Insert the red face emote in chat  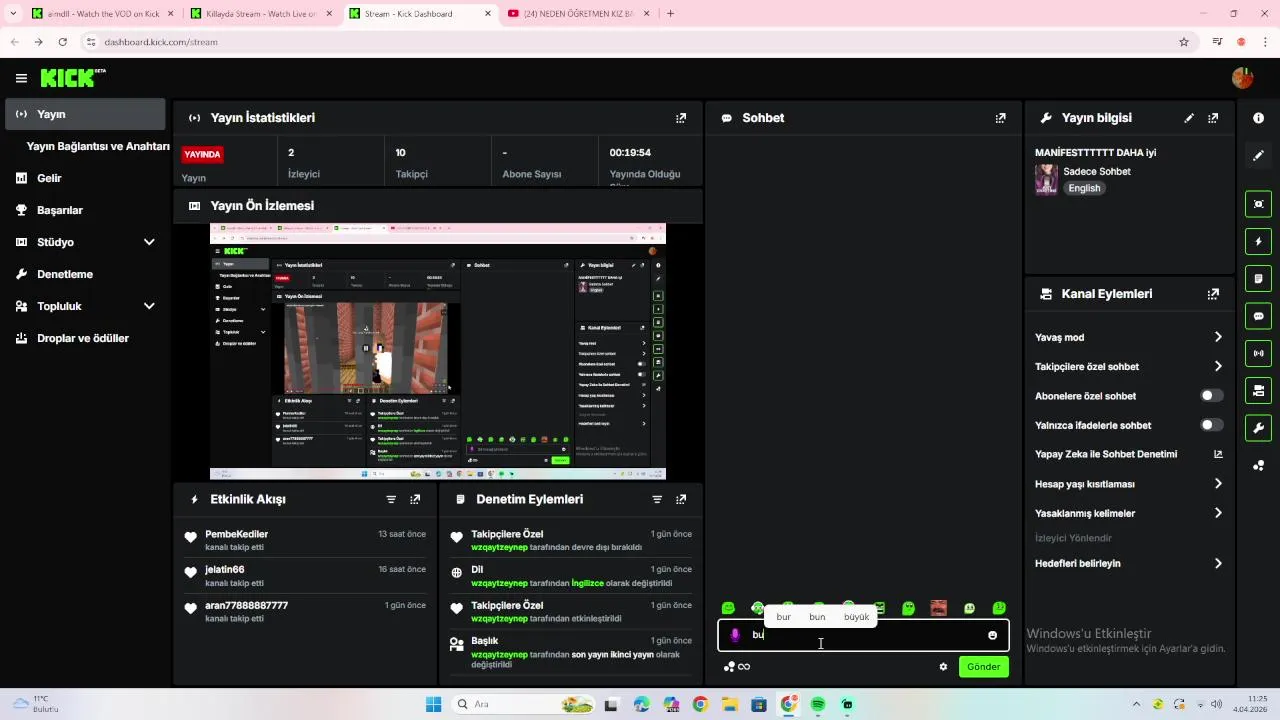938,608
